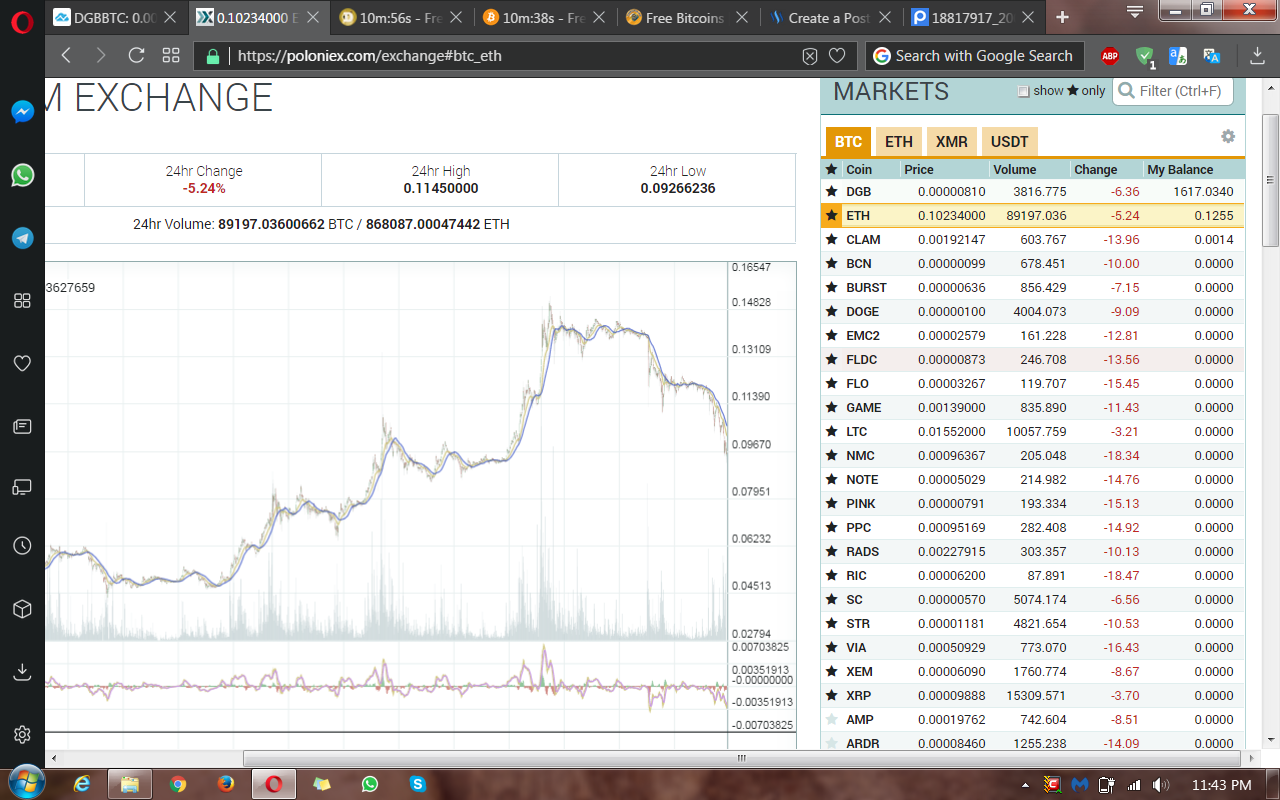The image size is (1280, 800).
Task: Sort markets by My Balance column
Action: (1180, 169)
